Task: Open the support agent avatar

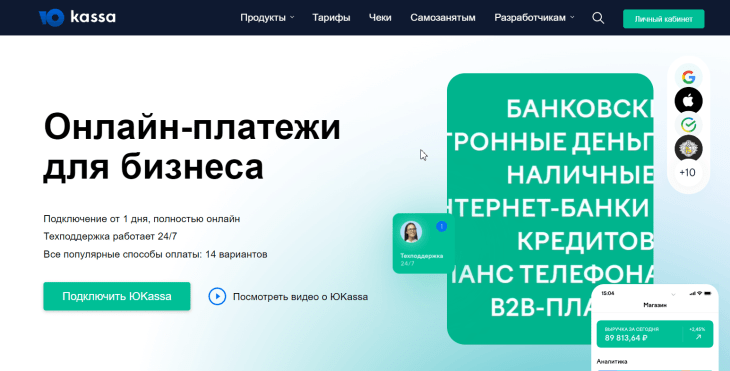Action: 411,232
